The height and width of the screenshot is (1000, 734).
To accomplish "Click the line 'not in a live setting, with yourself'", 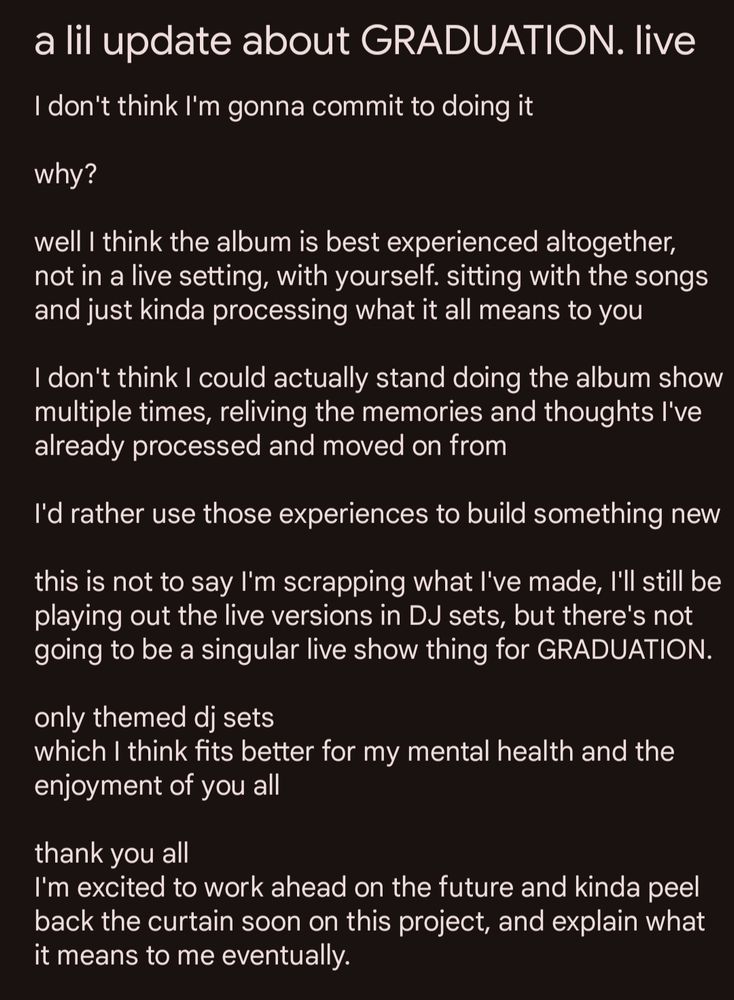I will point(371,277).
